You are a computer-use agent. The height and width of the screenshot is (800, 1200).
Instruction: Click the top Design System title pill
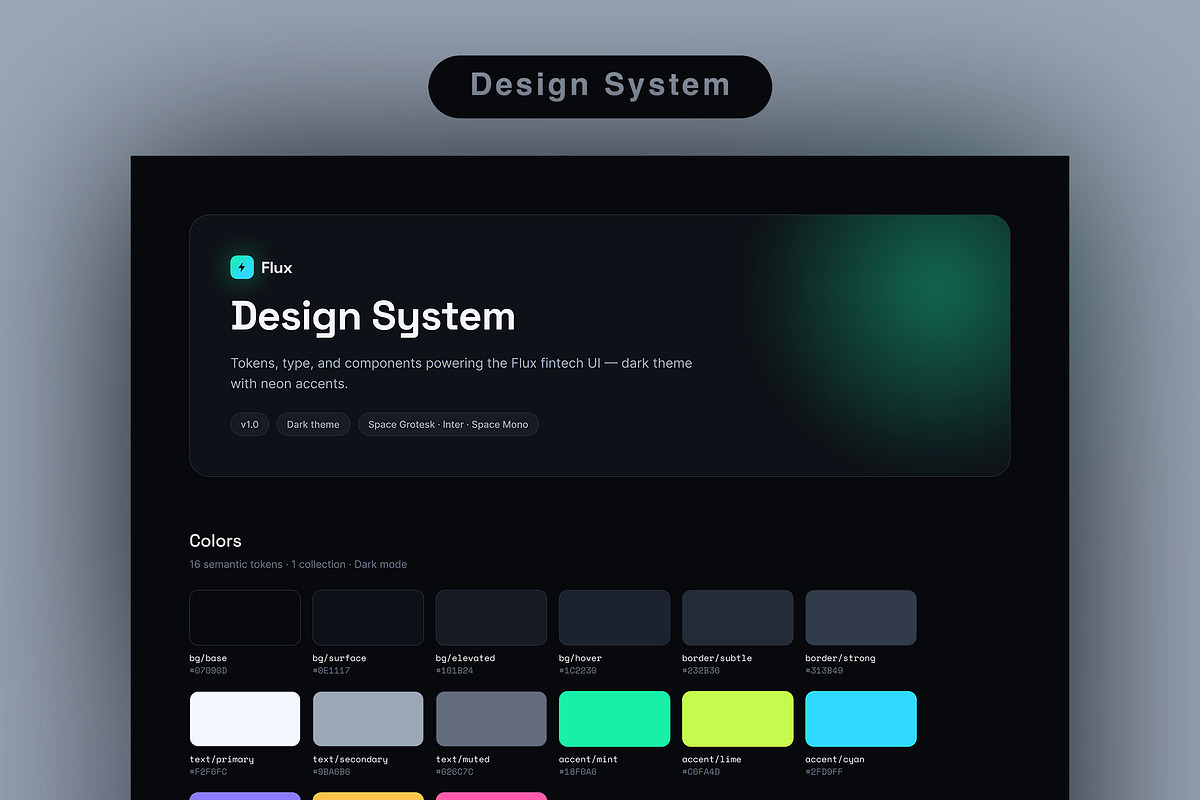[600, 86]
